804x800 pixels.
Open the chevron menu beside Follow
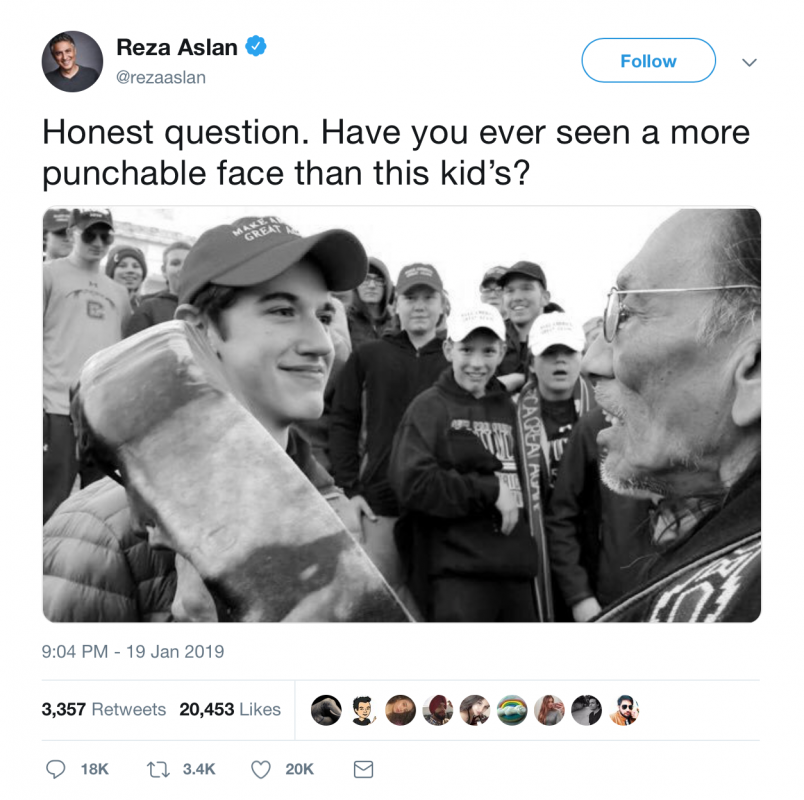pos(749,62)
